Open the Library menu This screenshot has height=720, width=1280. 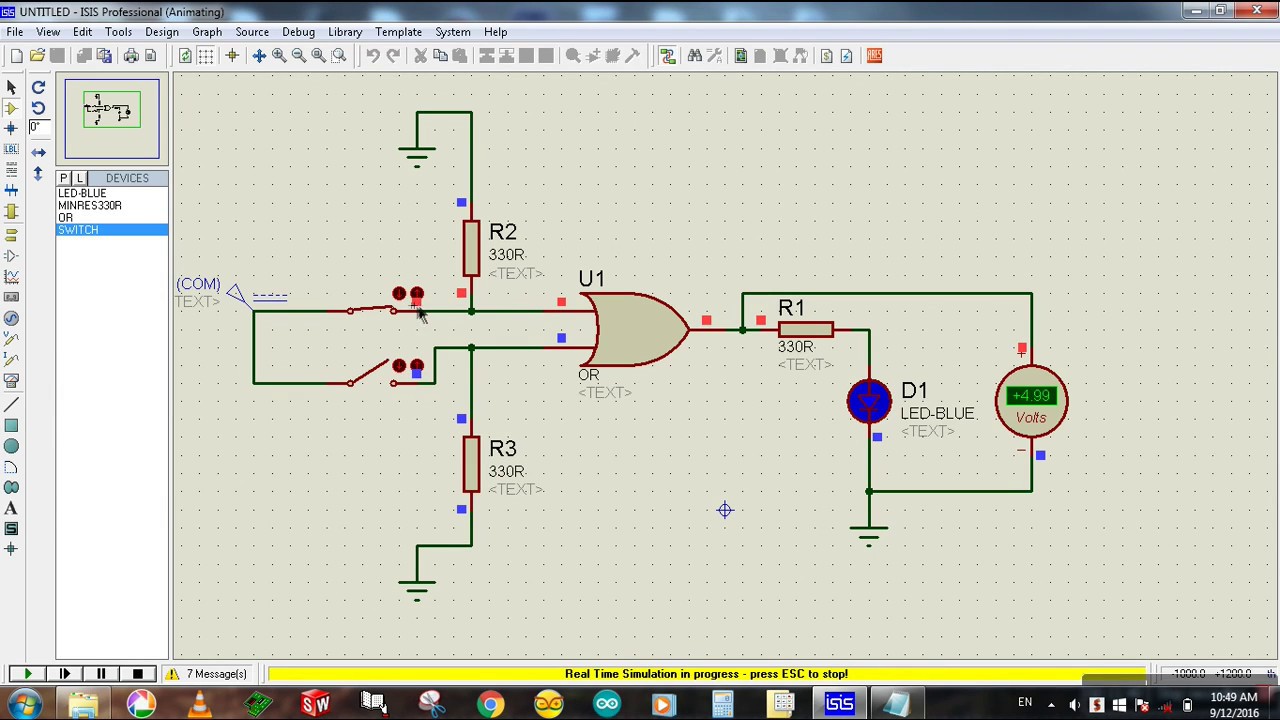click(x=345, y=32)
